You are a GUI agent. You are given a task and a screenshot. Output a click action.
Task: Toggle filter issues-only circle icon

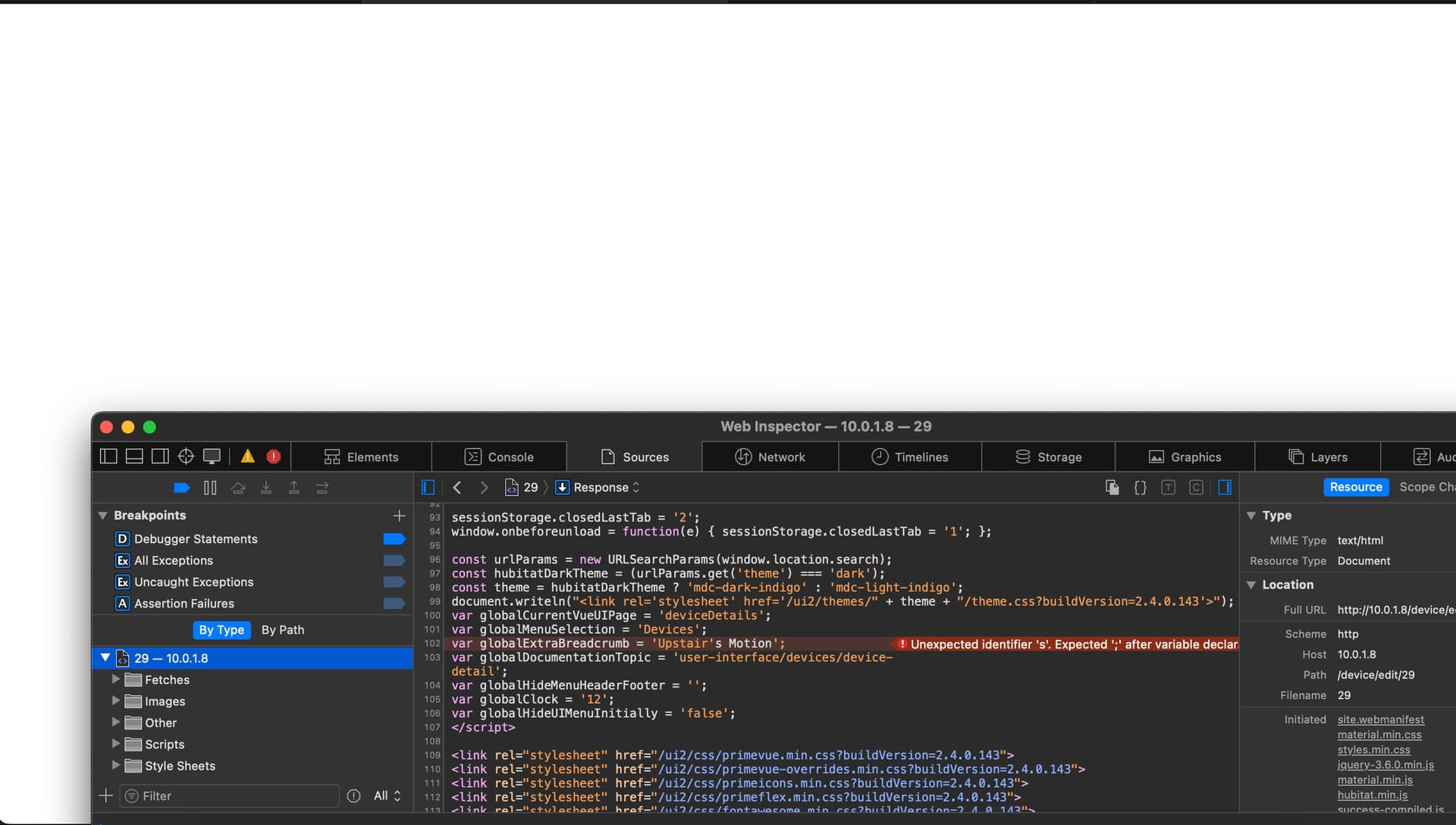(x=353, y=795)
